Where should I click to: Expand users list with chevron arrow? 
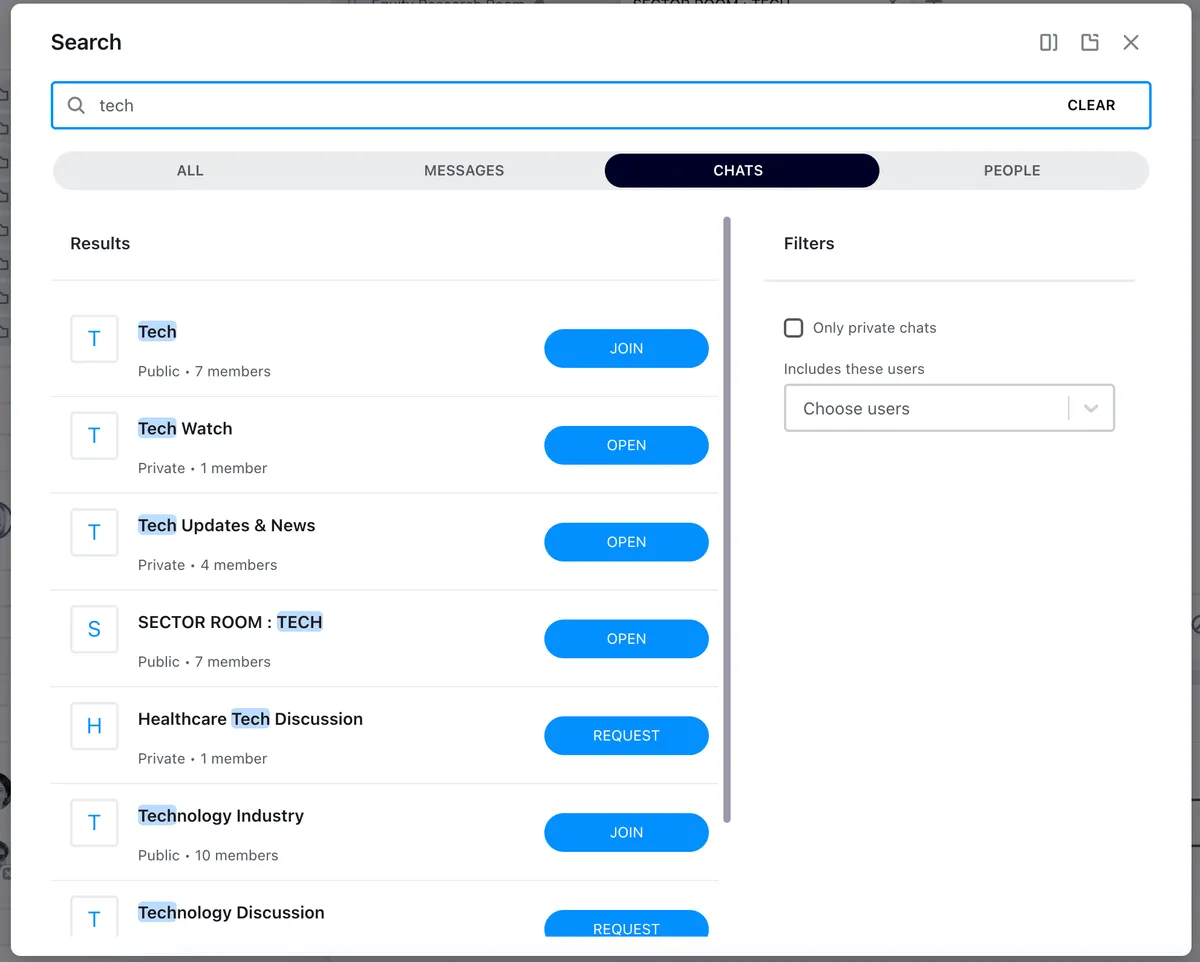coord(1091,408)
